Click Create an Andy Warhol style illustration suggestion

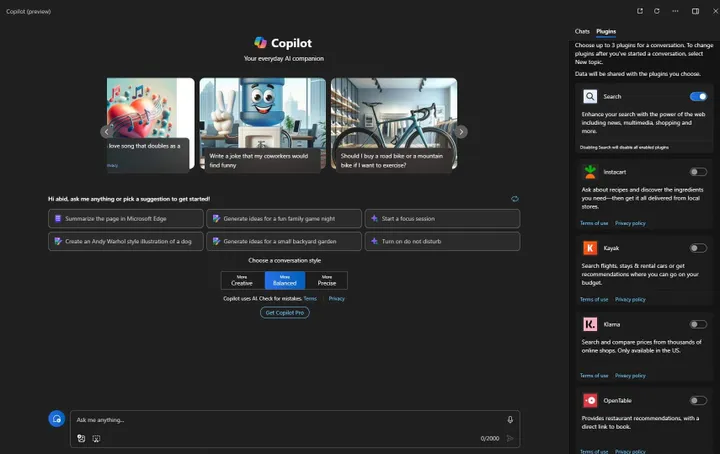pyautogui.click(x=126, y=241)
